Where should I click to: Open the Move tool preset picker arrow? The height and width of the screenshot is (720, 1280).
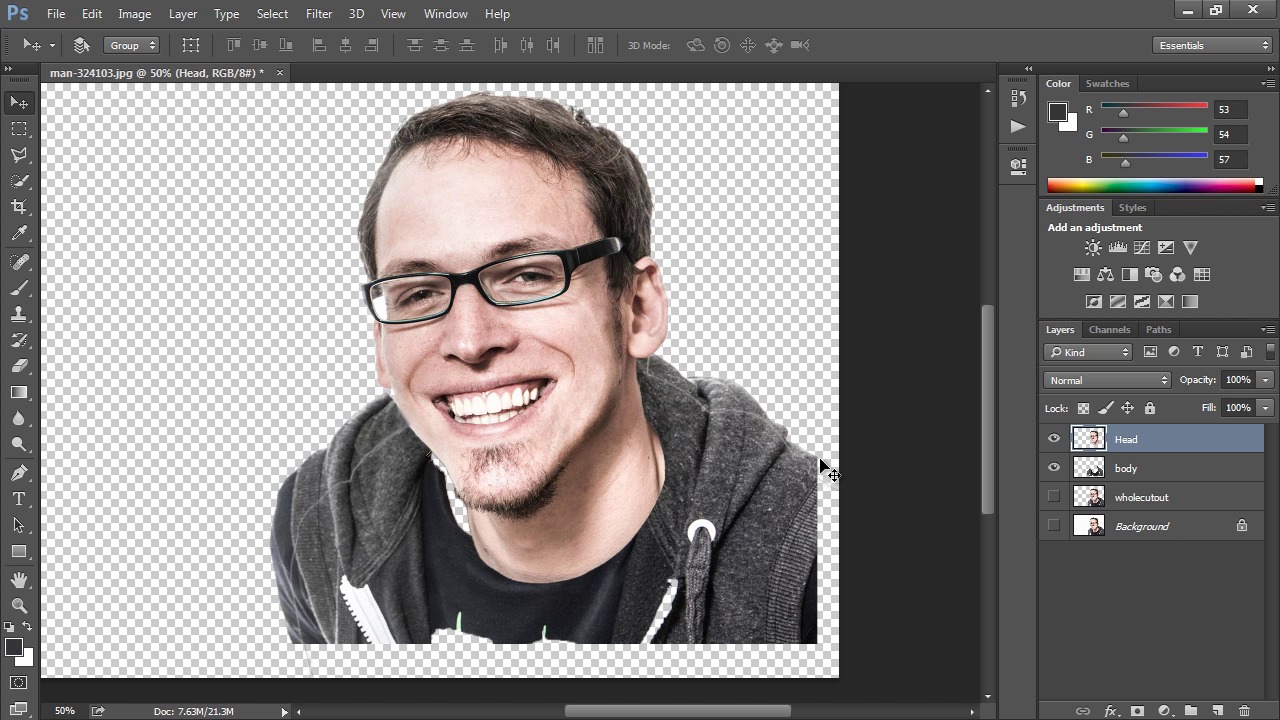pyautogui.click(x=52, y=45)
